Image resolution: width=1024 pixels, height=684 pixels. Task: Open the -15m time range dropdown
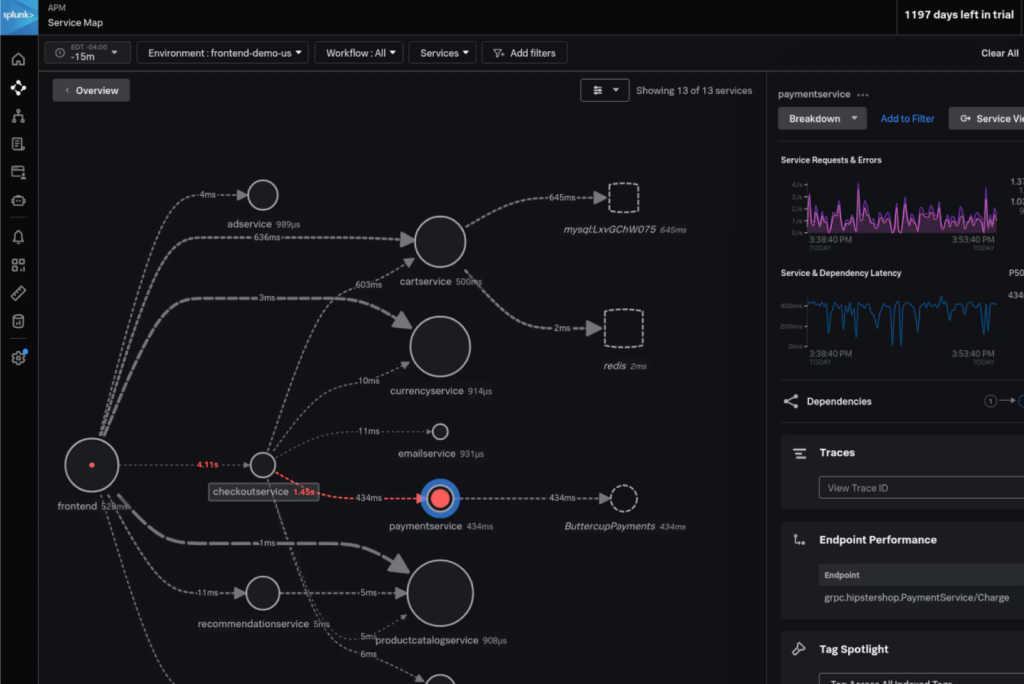(88, 53)
